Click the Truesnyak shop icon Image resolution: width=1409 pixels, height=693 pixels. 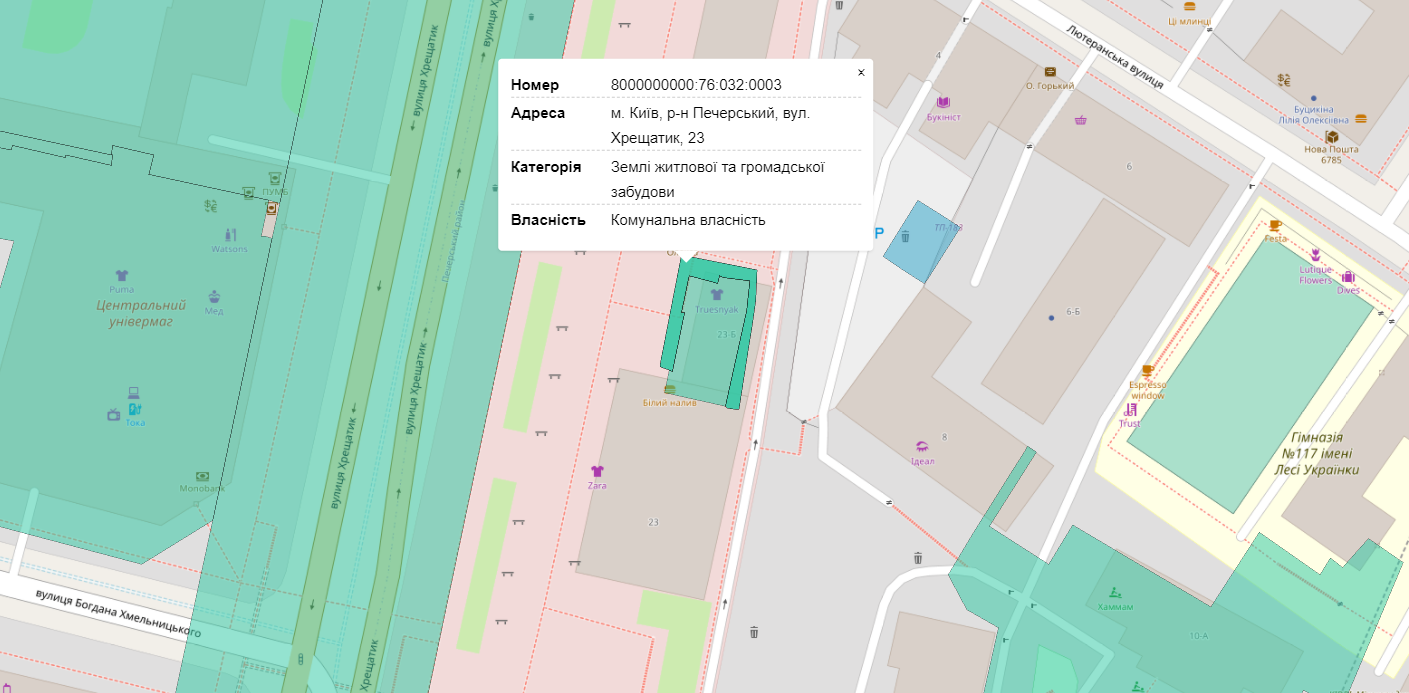(716, 295)
